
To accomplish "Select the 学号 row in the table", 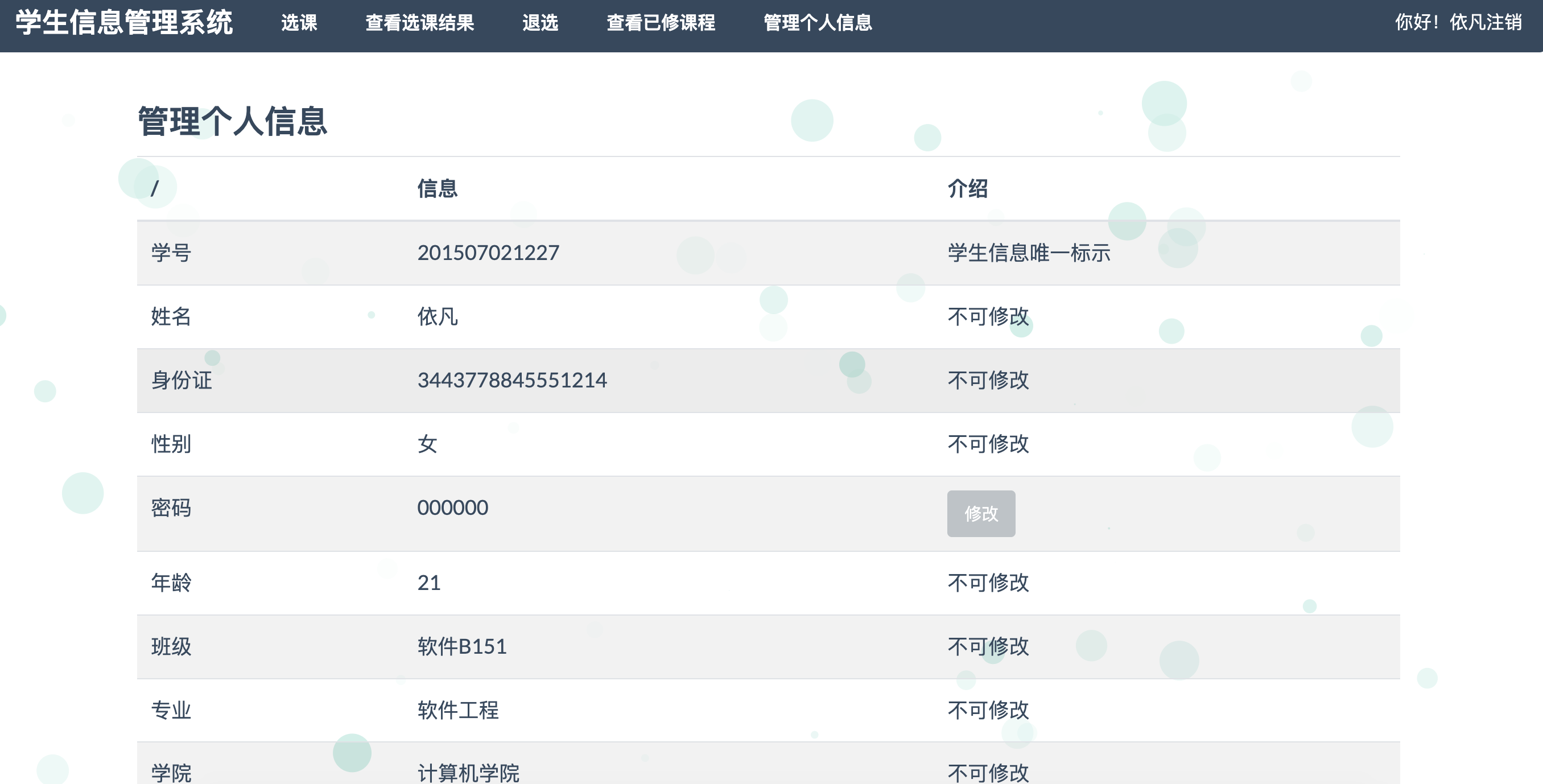I will (x=172, y=253).
